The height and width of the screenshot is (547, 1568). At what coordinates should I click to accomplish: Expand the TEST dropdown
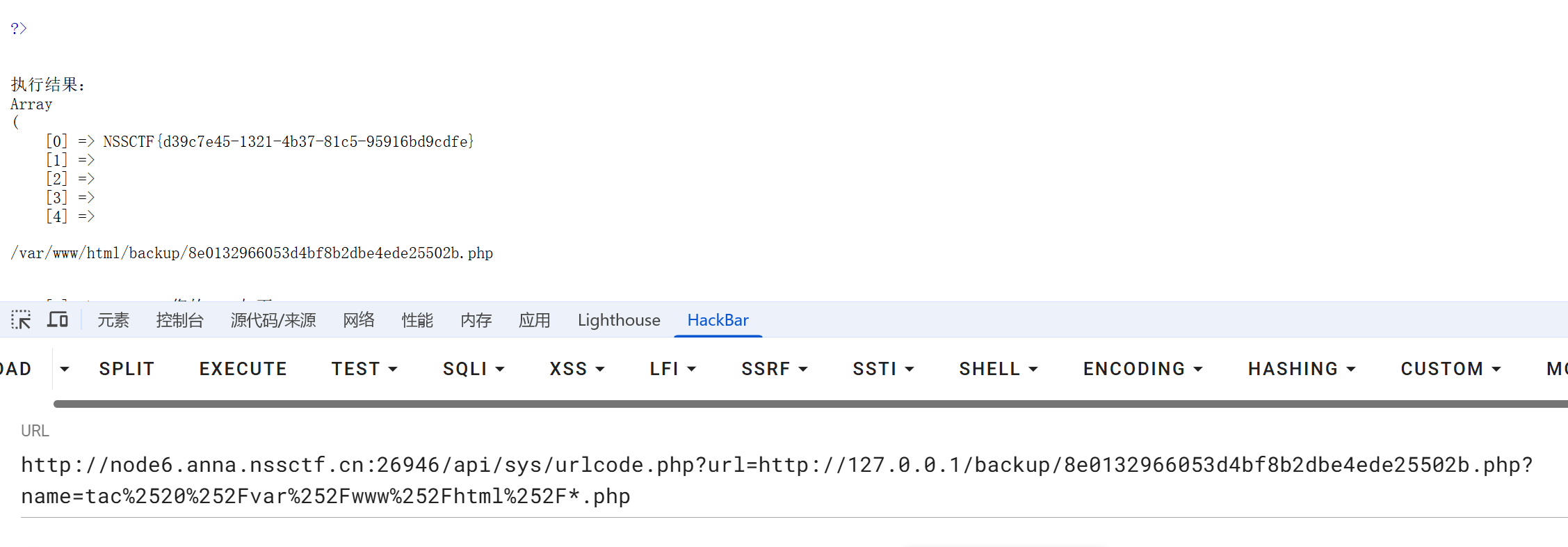[x=364, y=369]
